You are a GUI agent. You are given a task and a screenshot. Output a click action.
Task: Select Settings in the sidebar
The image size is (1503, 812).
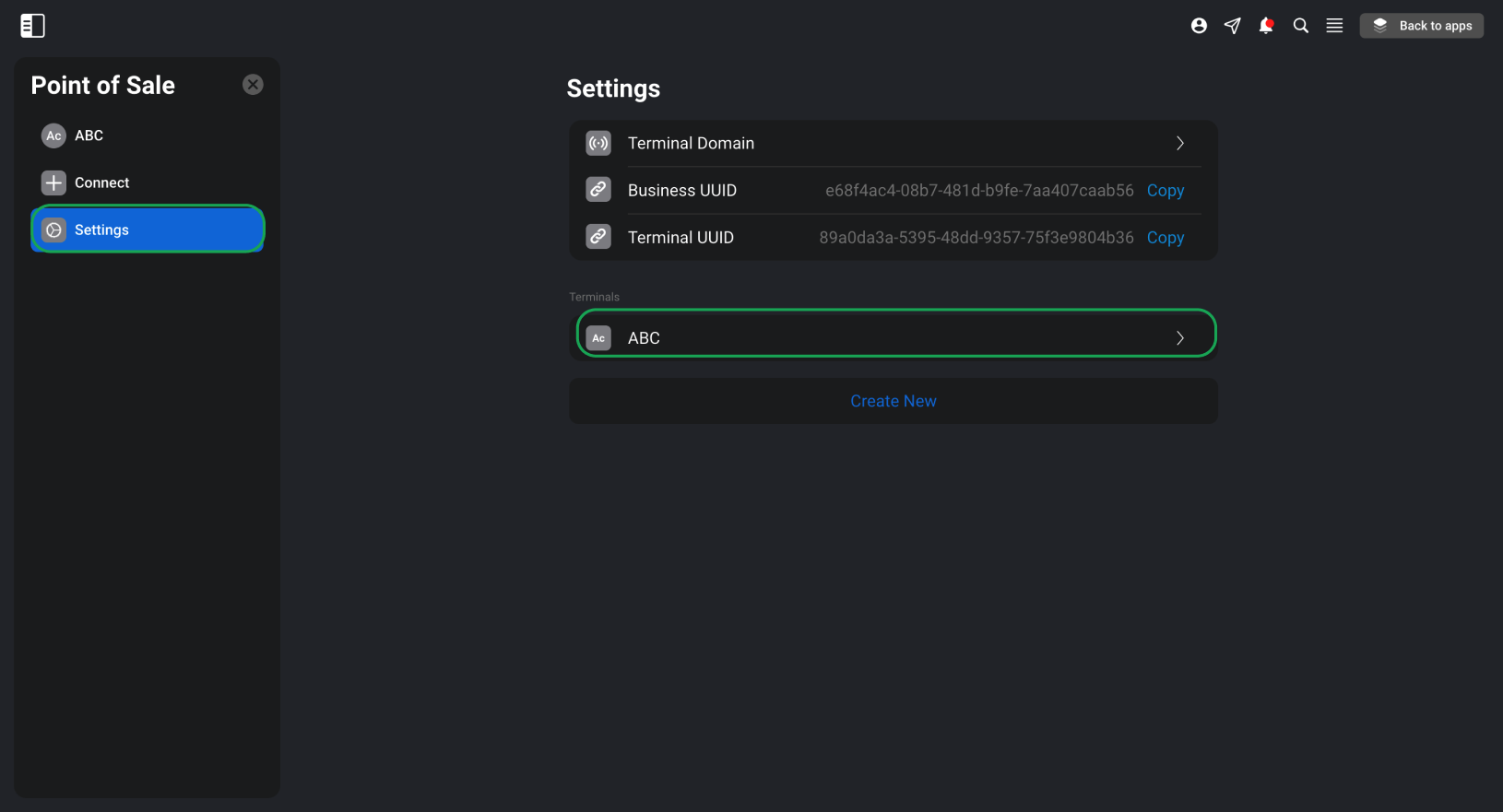(x=148, y=229)
